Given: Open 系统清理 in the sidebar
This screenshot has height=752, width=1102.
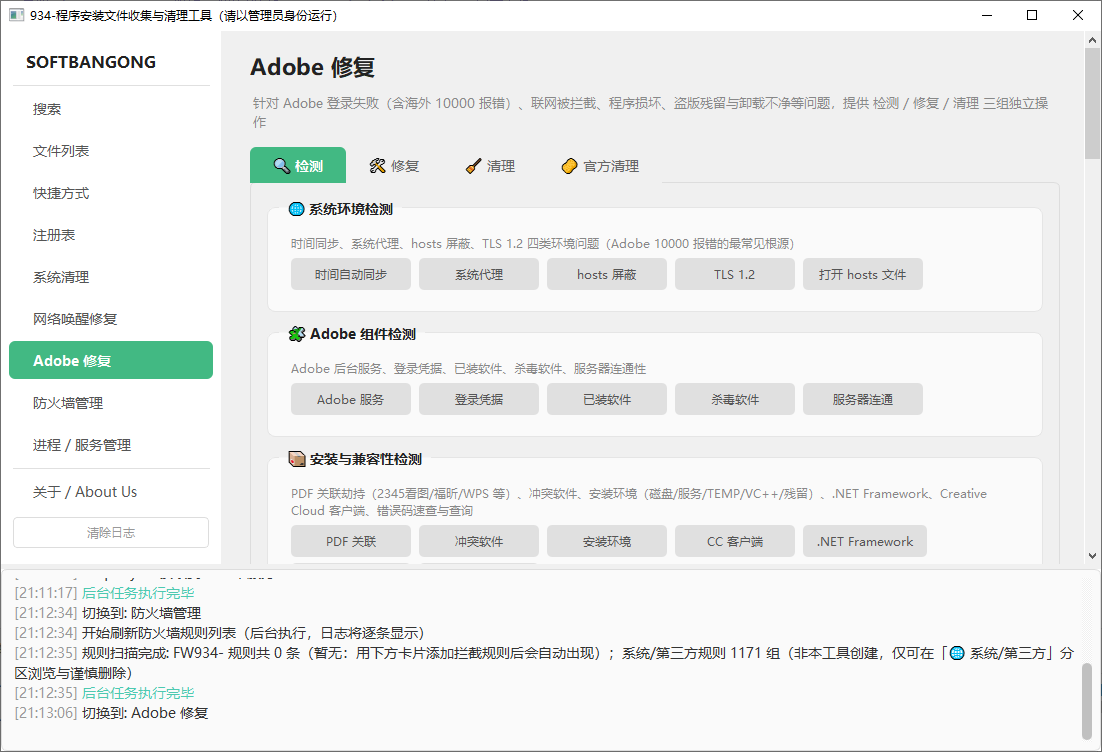Looking at the screenshot, I should (x=111, y=277).
